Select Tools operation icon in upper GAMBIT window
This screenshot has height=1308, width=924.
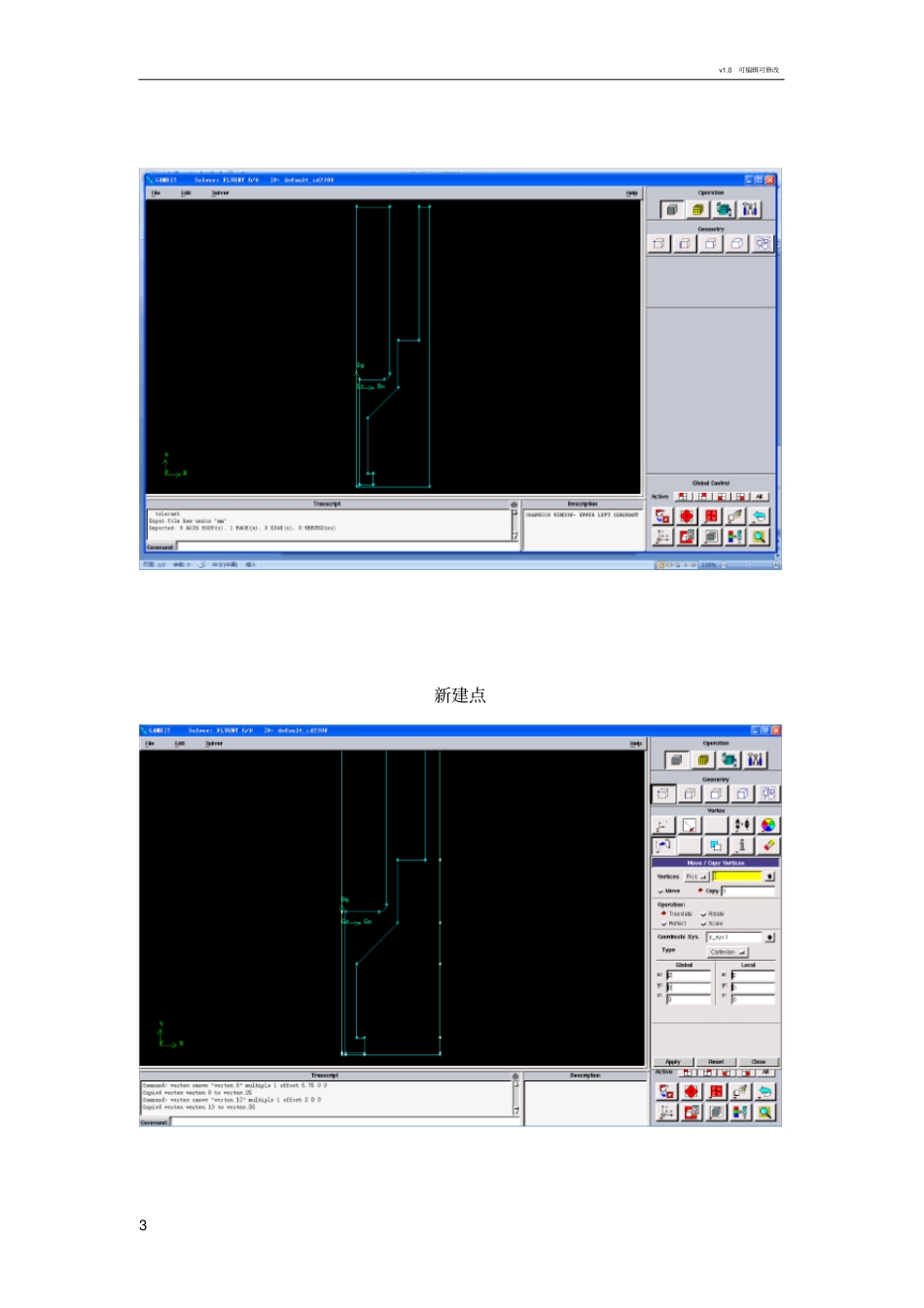(750, 209)
